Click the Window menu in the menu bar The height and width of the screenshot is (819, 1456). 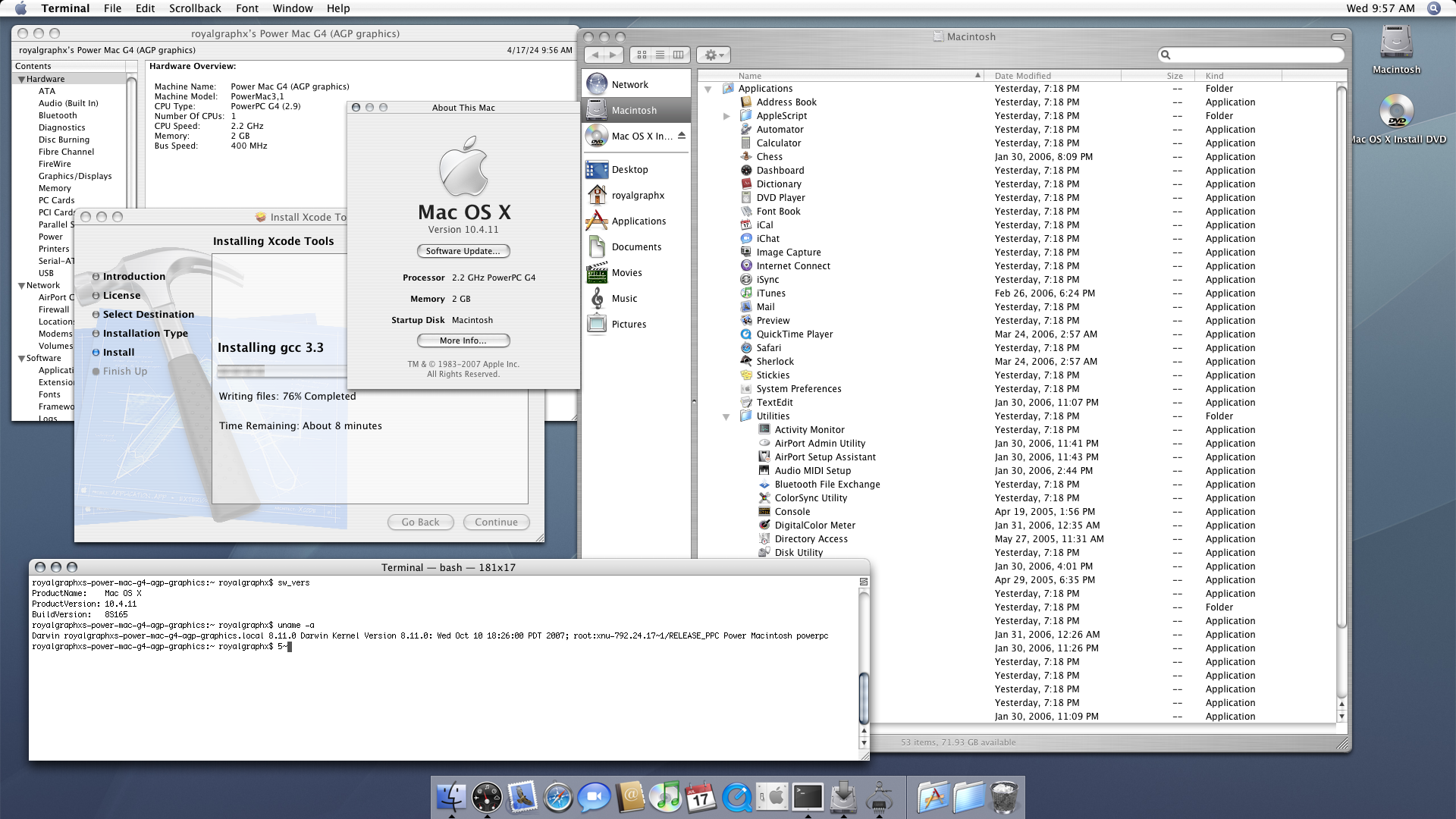293,8
